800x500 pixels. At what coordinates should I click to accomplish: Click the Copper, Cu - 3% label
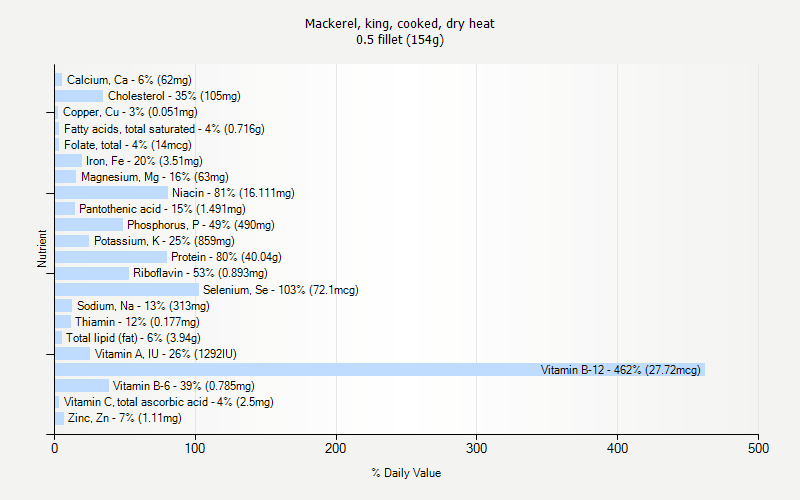tap(130, 112)
